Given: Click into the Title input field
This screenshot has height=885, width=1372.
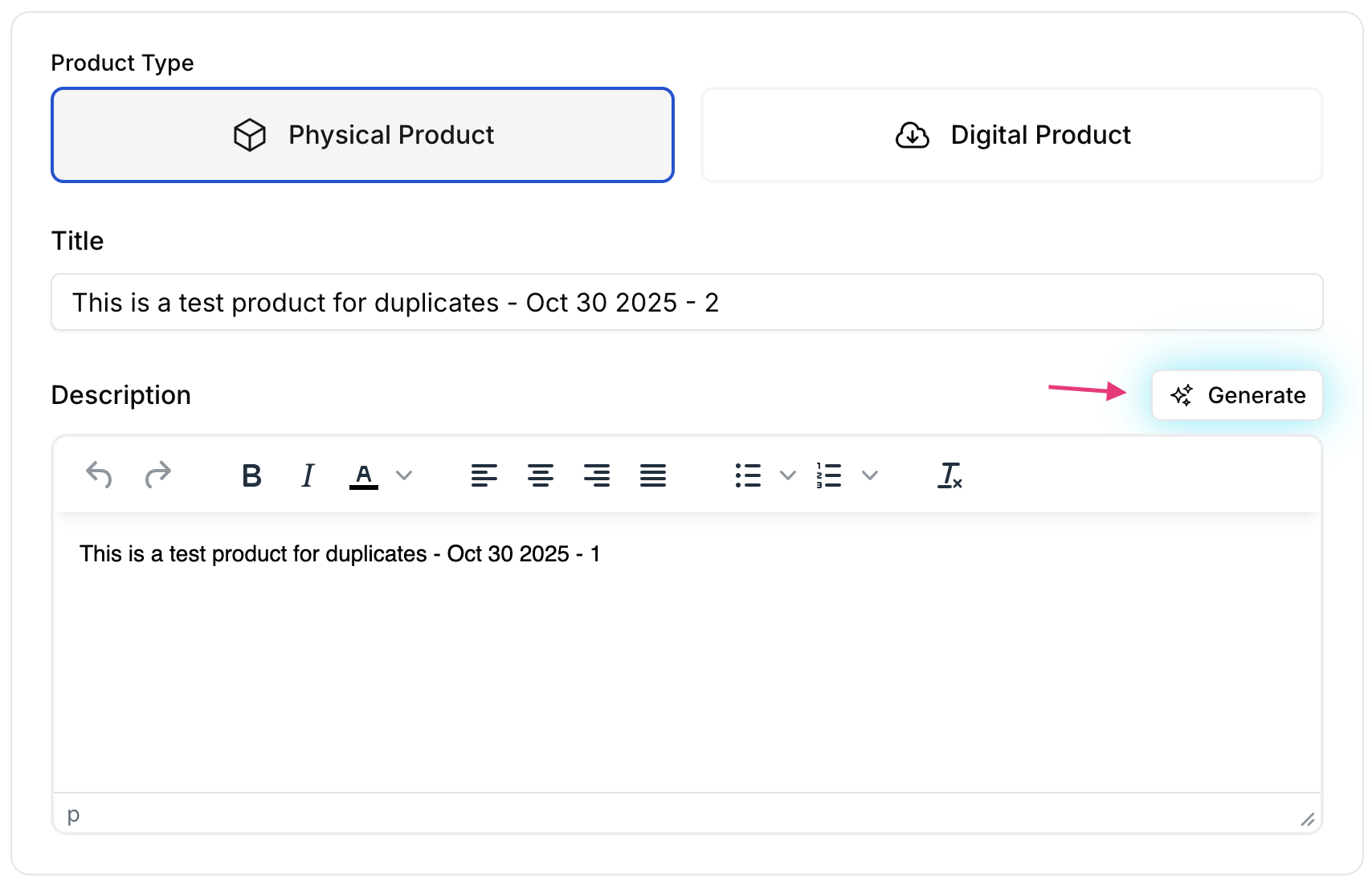Looking at the screenshot, I should point(687,303).
